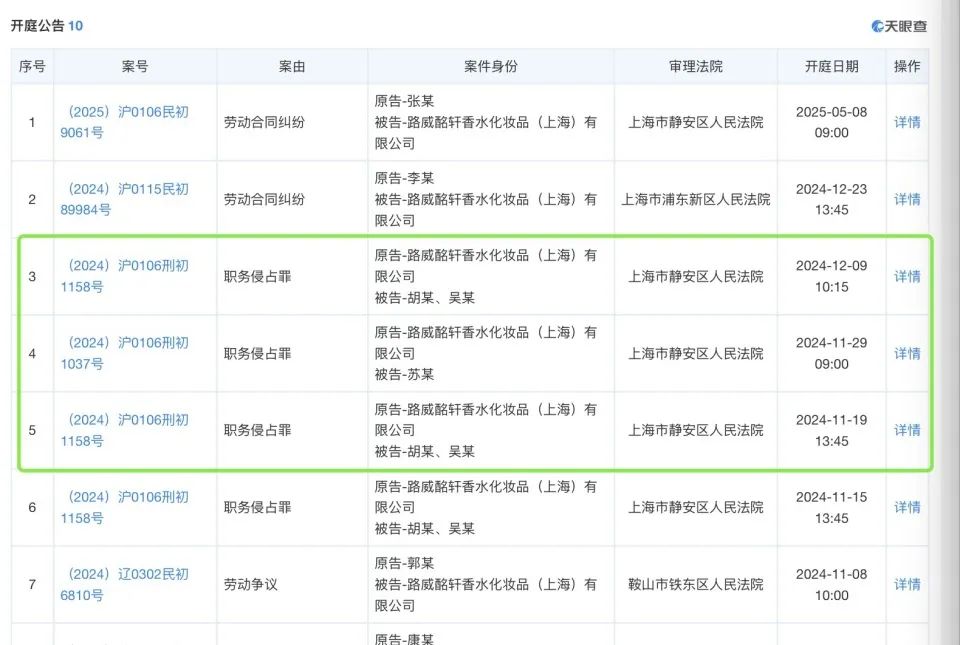Open 详情 for the 苏某 defendant case
960x645 pixels.
point(907,353)
